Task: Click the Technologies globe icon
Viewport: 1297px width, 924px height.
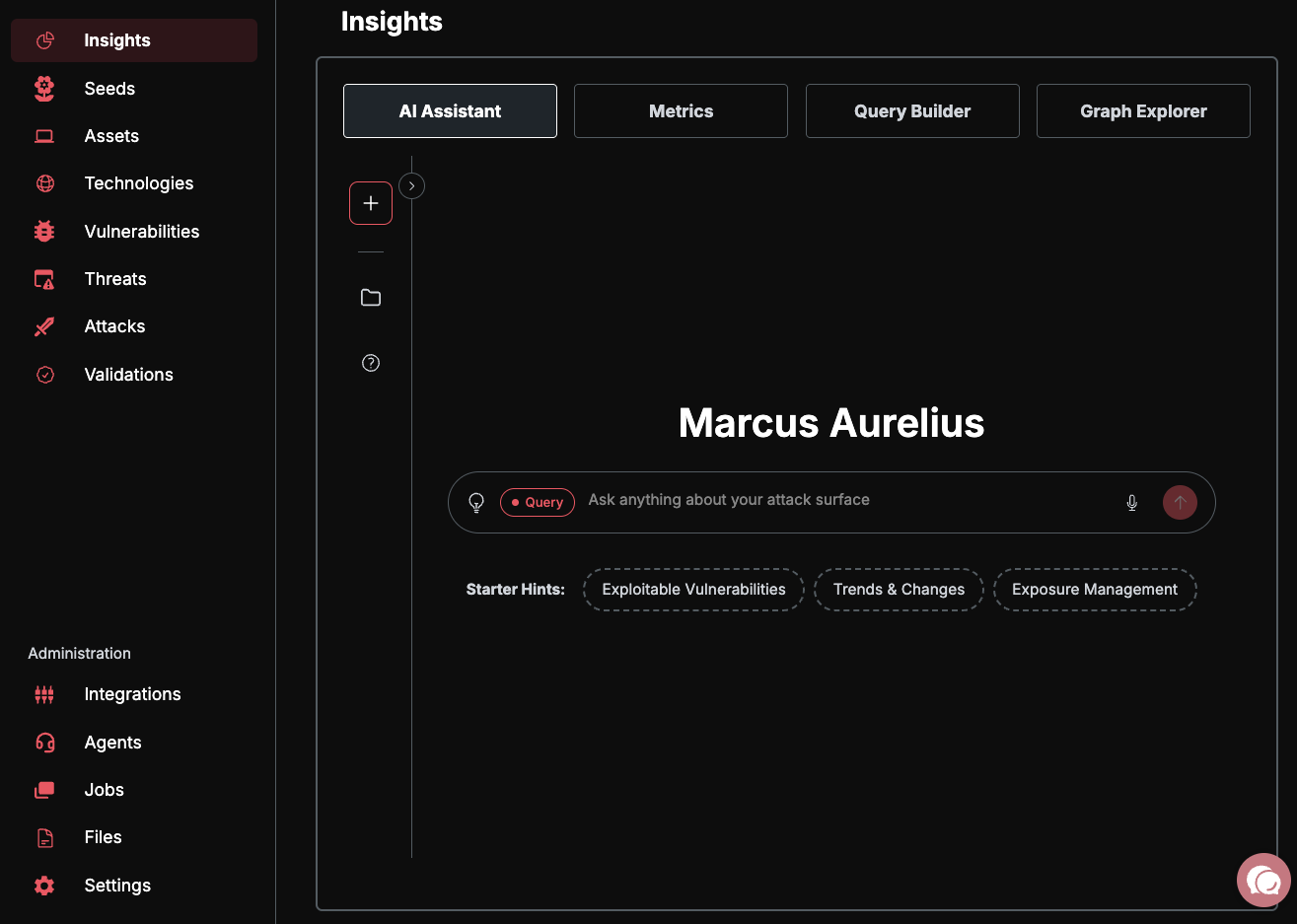Action: coord(45,183)
